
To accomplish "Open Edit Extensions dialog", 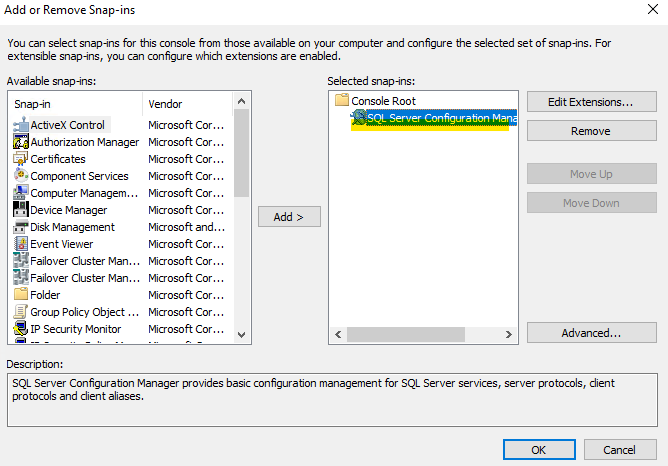I will pyautogui.click(x=591, y=102).
